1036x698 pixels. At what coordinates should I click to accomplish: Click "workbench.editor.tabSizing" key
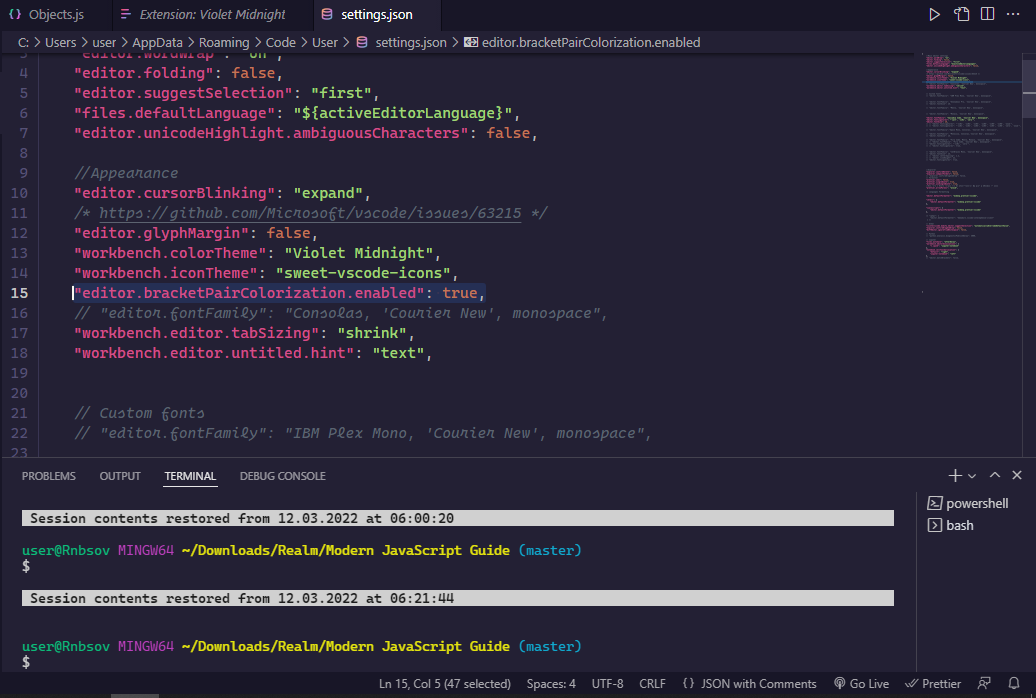click(196, 333)
